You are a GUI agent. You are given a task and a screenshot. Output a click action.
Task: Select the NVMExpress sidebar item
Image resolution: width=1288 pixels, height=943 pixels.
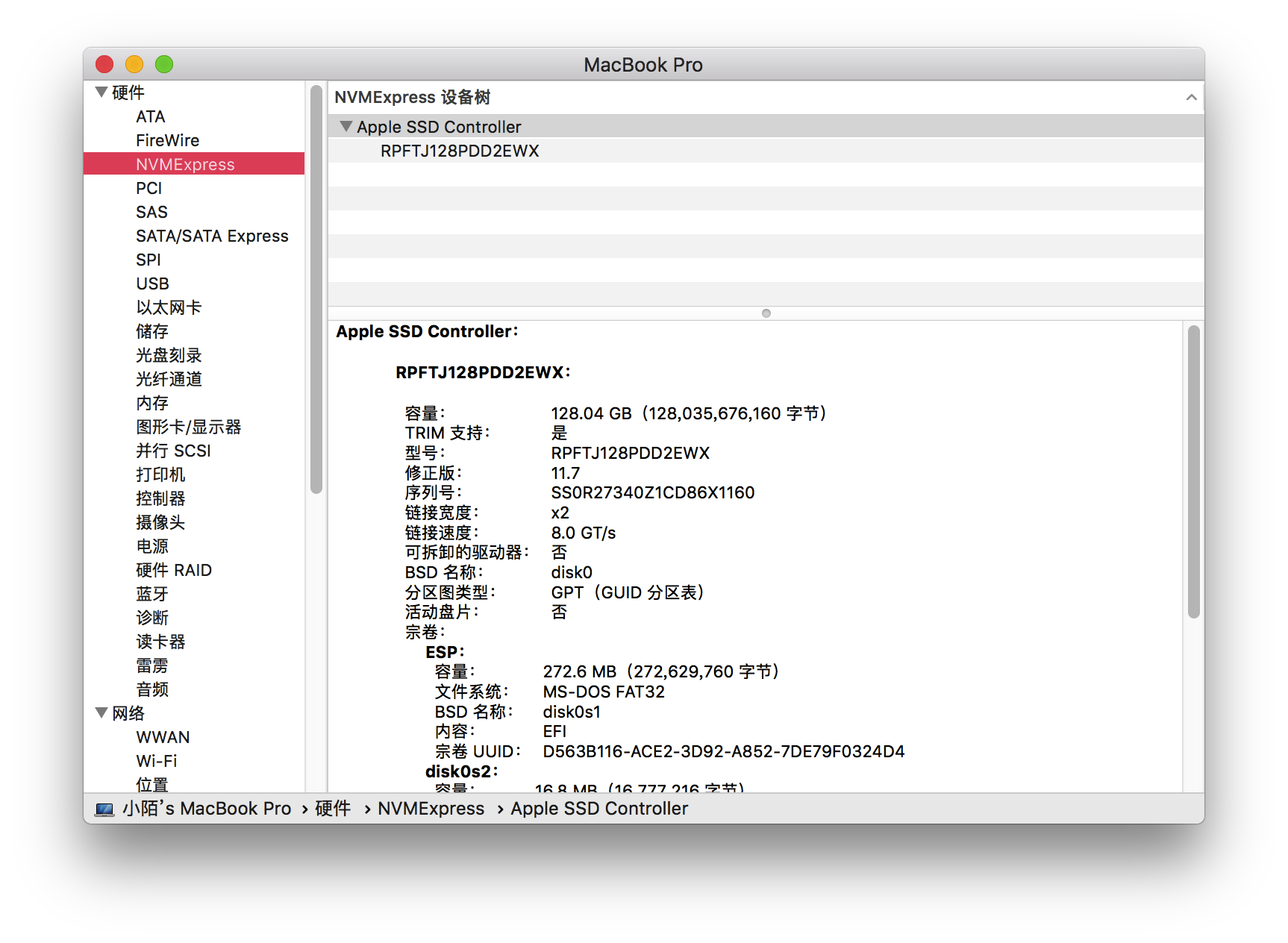194,164
